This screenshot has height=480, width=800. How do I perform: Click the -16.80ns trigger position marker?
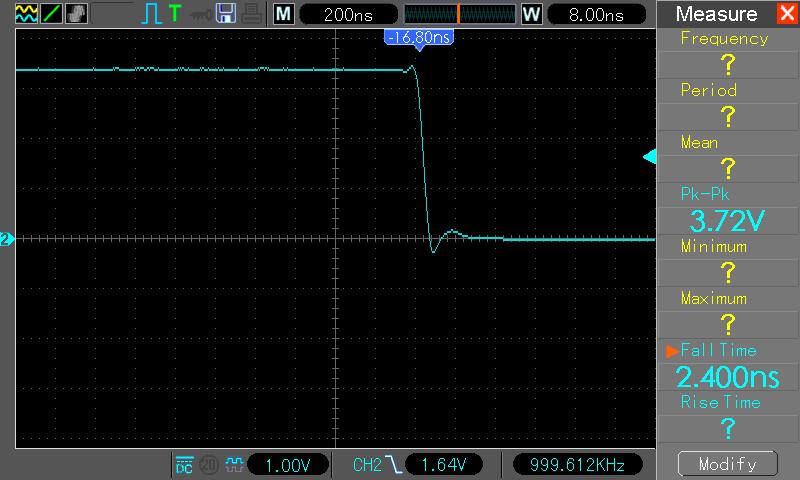pos(419,40)
